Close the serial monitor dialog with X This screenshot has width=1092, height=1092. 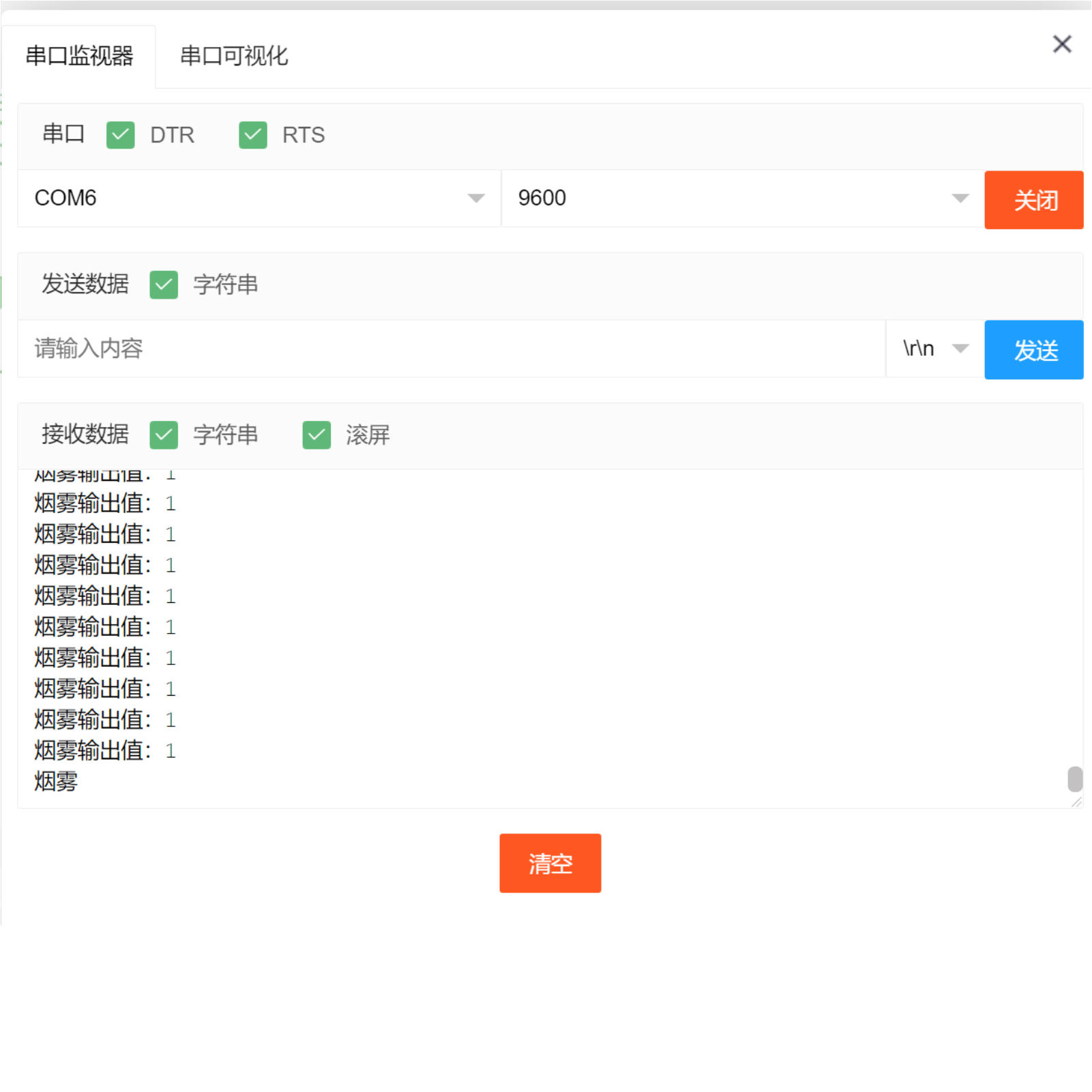coord(1061,44)
